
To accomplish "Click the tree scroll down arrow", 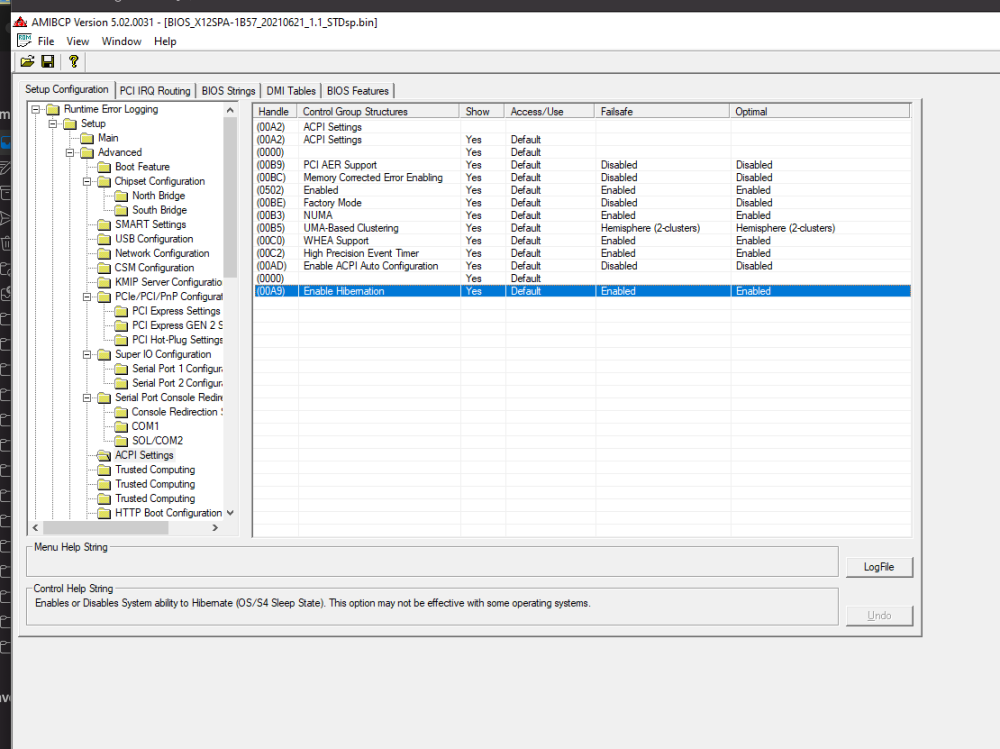I will coord(230,513).
